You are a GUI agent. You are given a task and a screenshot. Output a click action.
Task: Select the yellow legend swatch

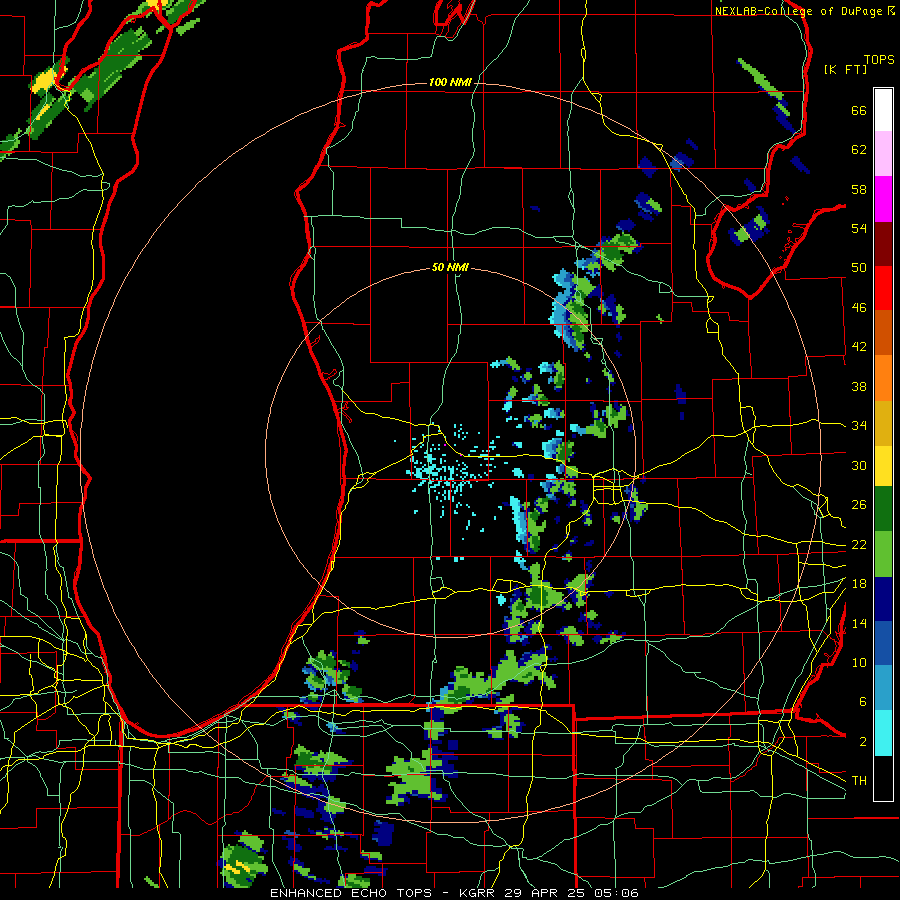(x=883, y=466)
